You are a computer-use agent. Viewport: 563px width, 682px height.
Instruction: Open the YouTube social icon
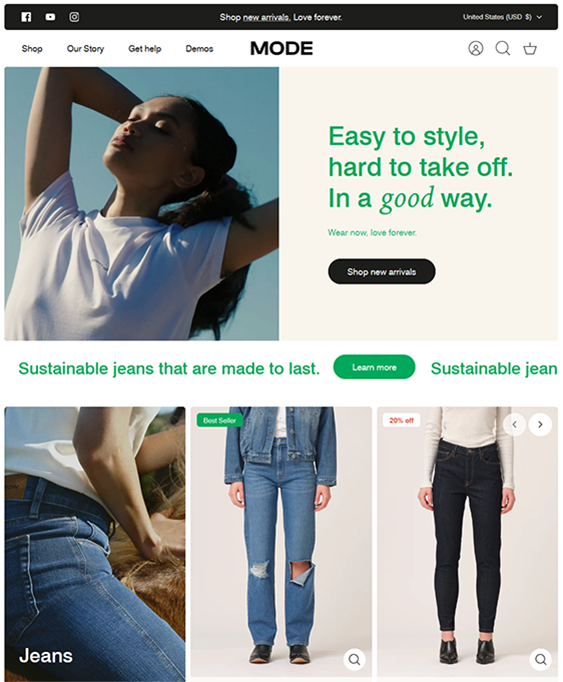tap(50, 17)
